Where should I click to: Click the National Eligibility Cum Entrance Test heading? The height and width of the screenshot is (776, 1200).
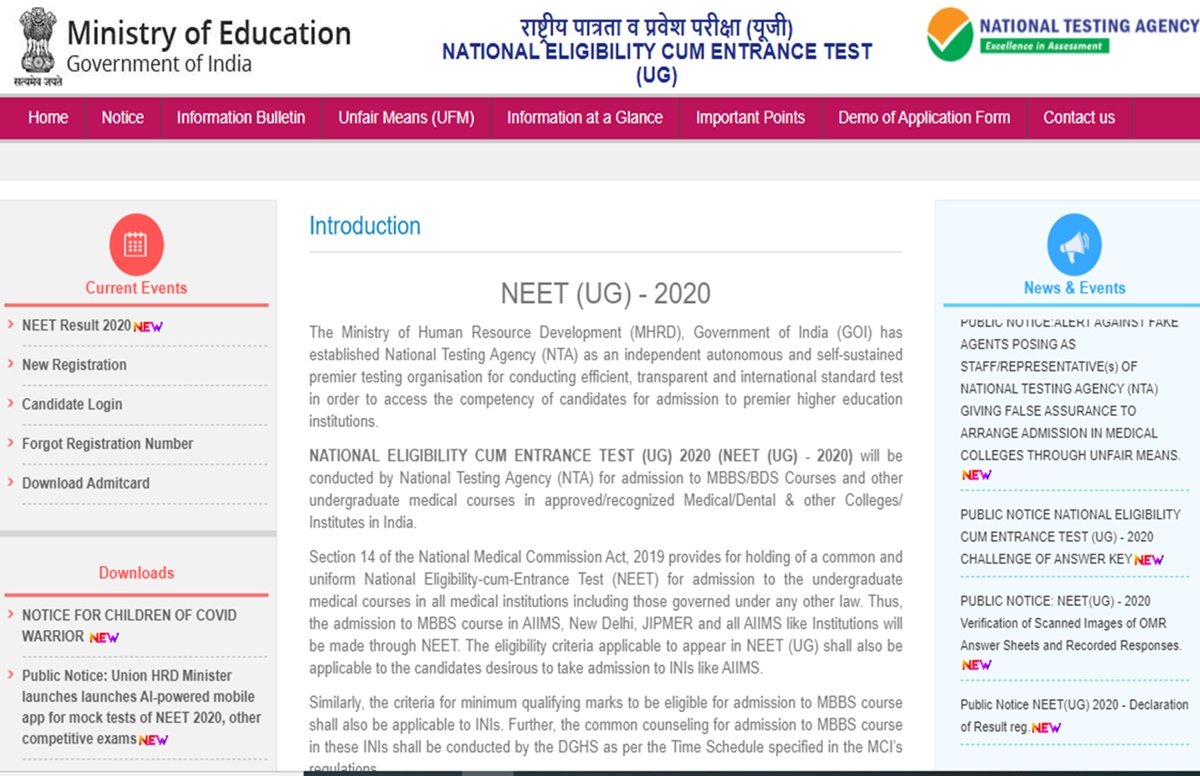[657, 63]
